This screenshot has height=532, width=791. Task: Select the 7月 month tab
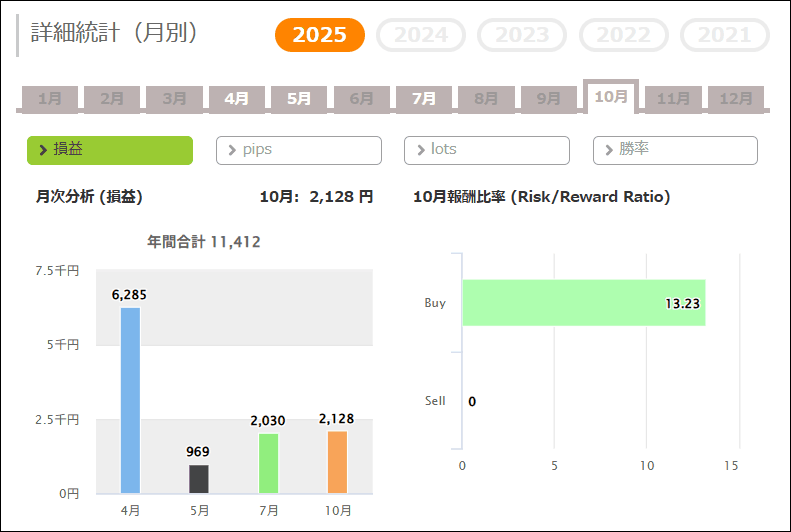pyautogui.click(x=424, y=98)
